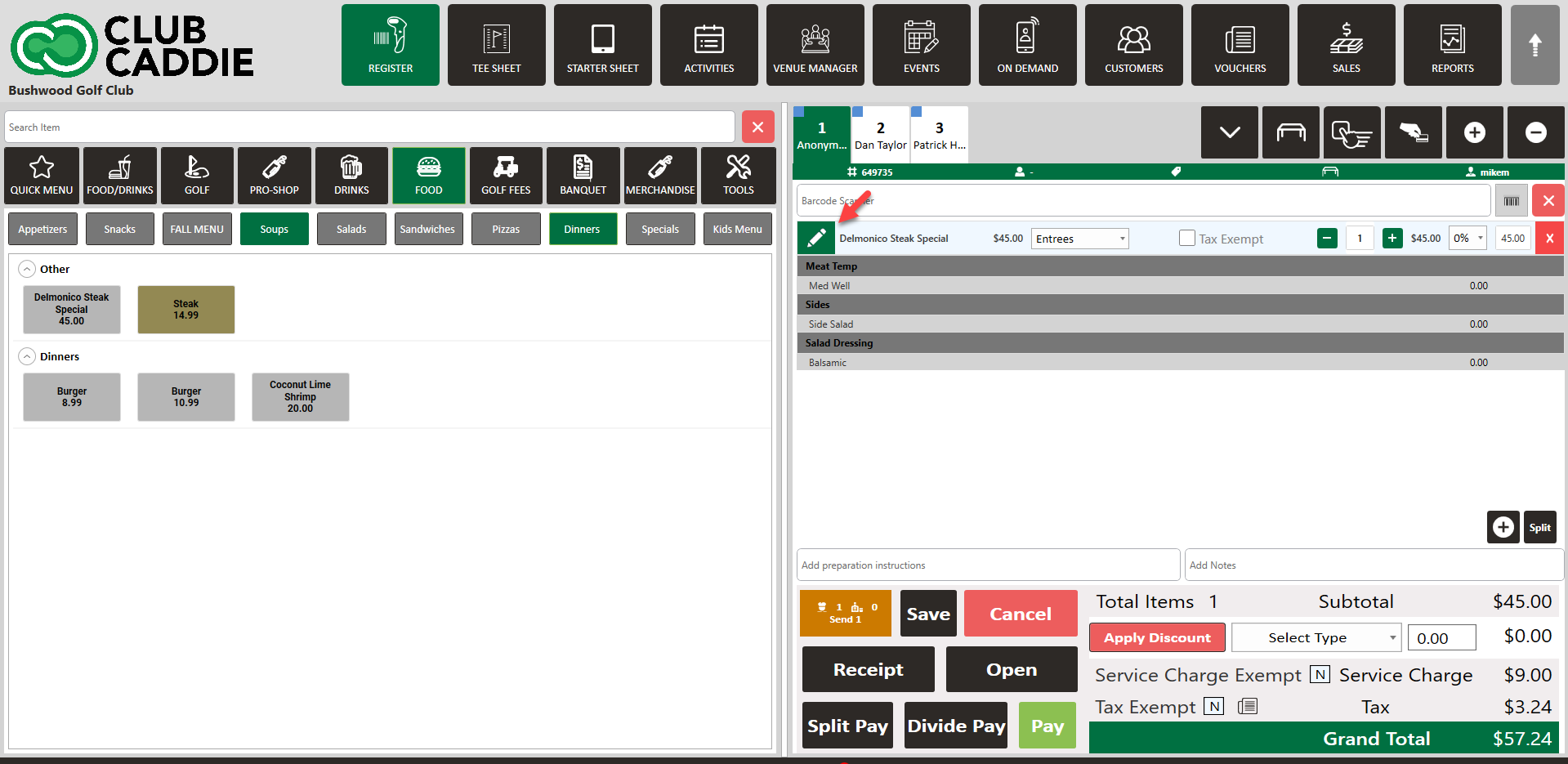
Task: Toggle the Tax Exempt N box in totals
Action: pyautogui.click(x=1215, y=707)
